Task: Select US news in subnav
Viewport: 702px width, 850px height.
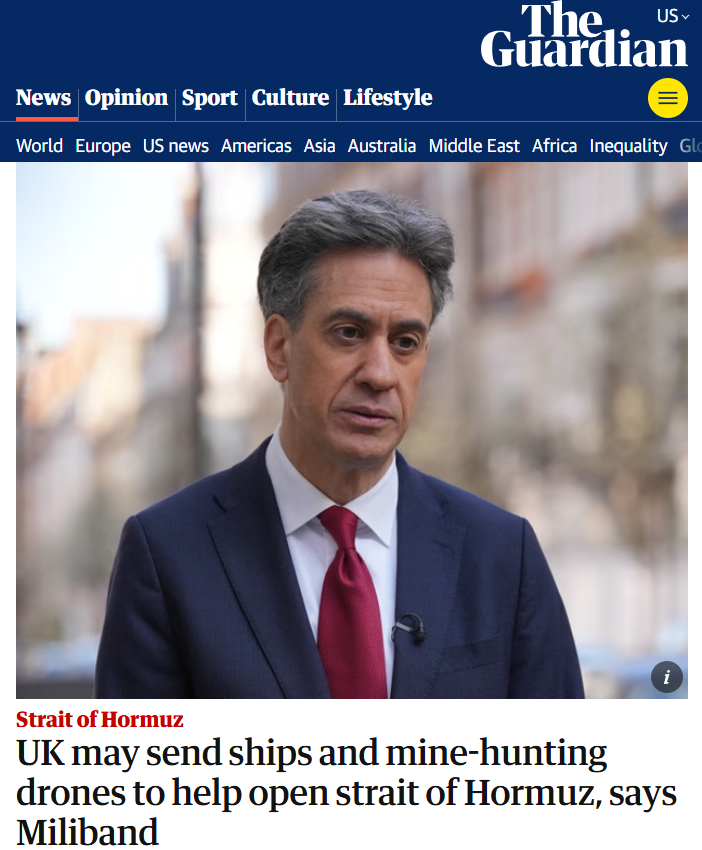Action: [x=176, y=146]
